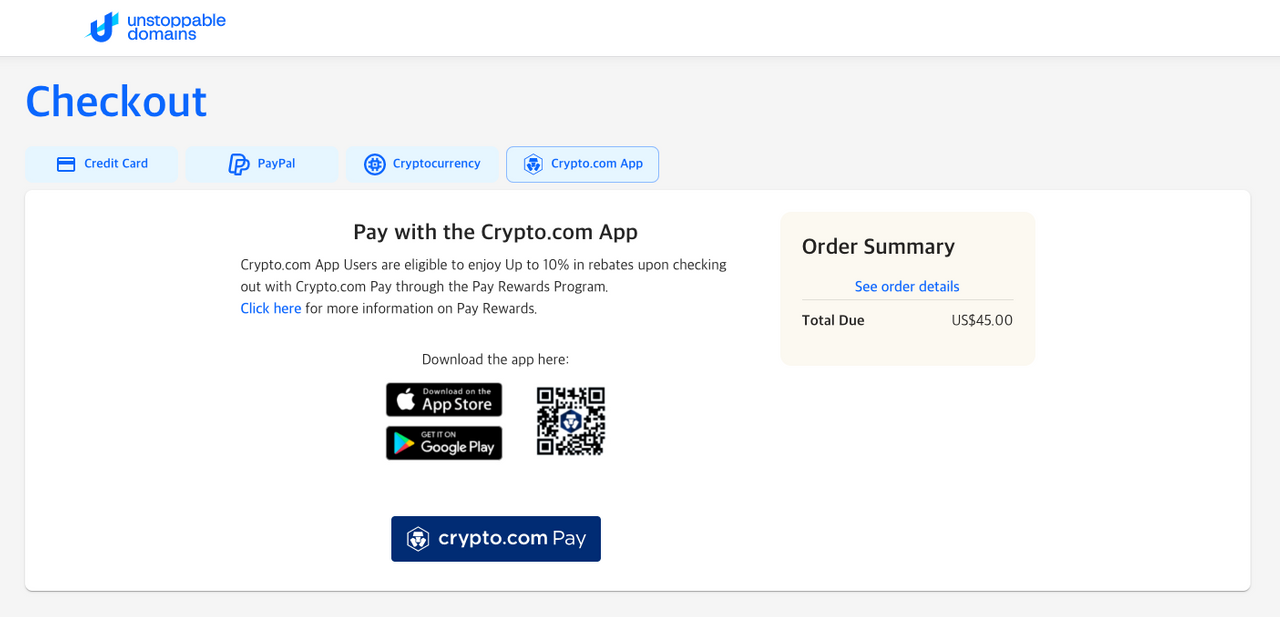Image resolution: width=1280 pixels, height=617 pixels.
Task: Select the Crypto.com App tab label
Action: click(597, 164)
